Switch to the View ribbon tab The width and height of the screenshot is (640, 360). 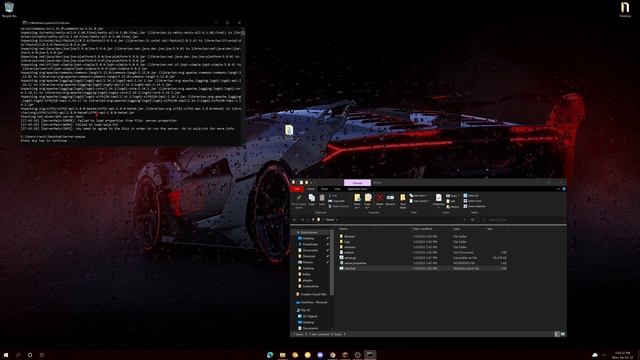point(337,189)
